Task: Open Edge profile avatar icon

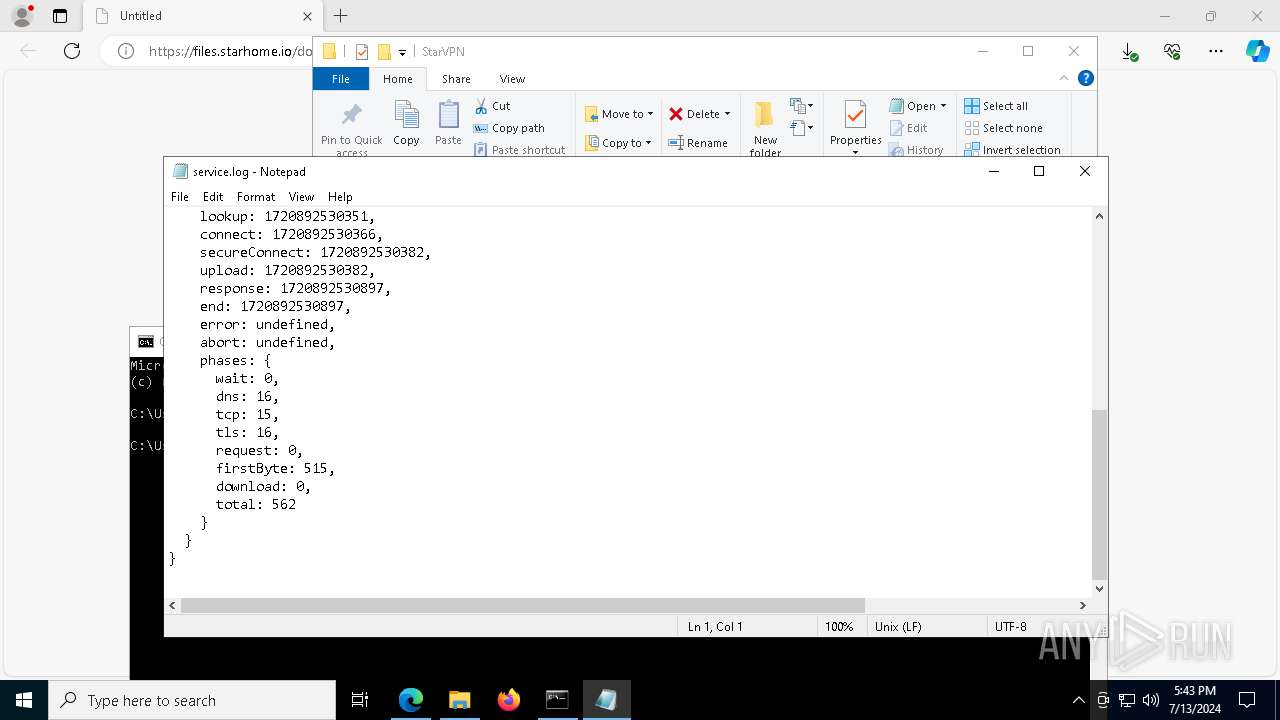Action: point(21,16)
